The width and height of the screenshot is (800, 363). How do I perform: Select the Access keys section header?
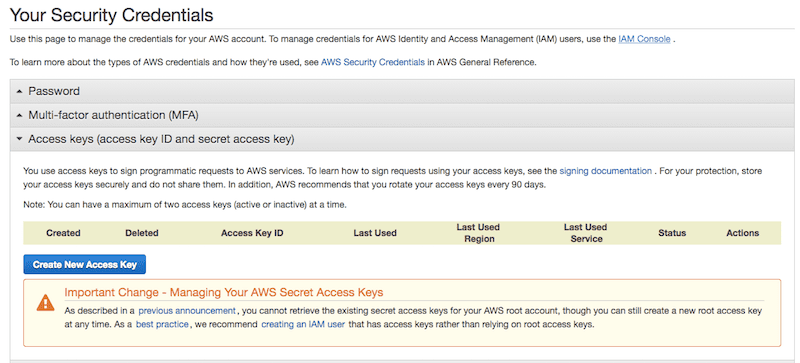(402, 139)
